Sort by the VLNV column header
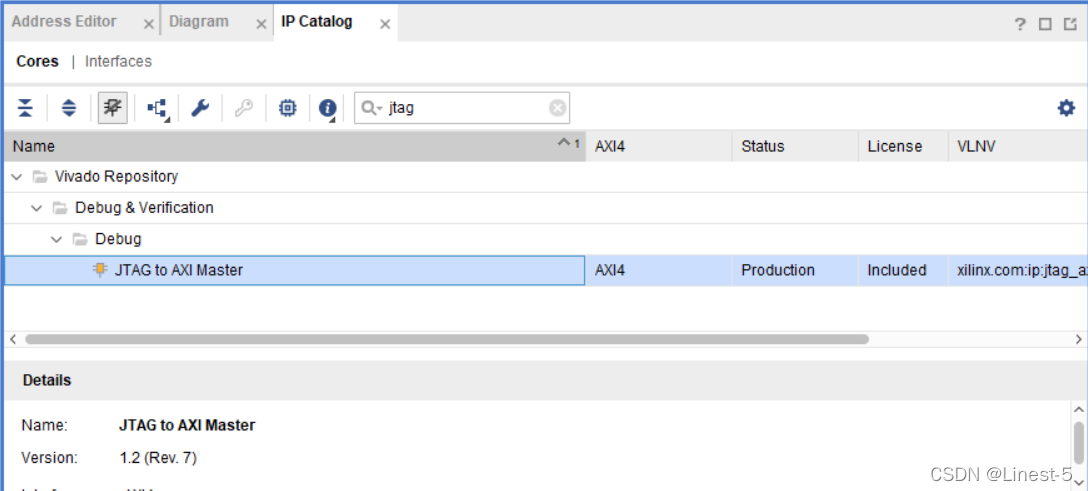Image resolution: width=1088 pixels, height=491 pixels. pos(1017,146)
